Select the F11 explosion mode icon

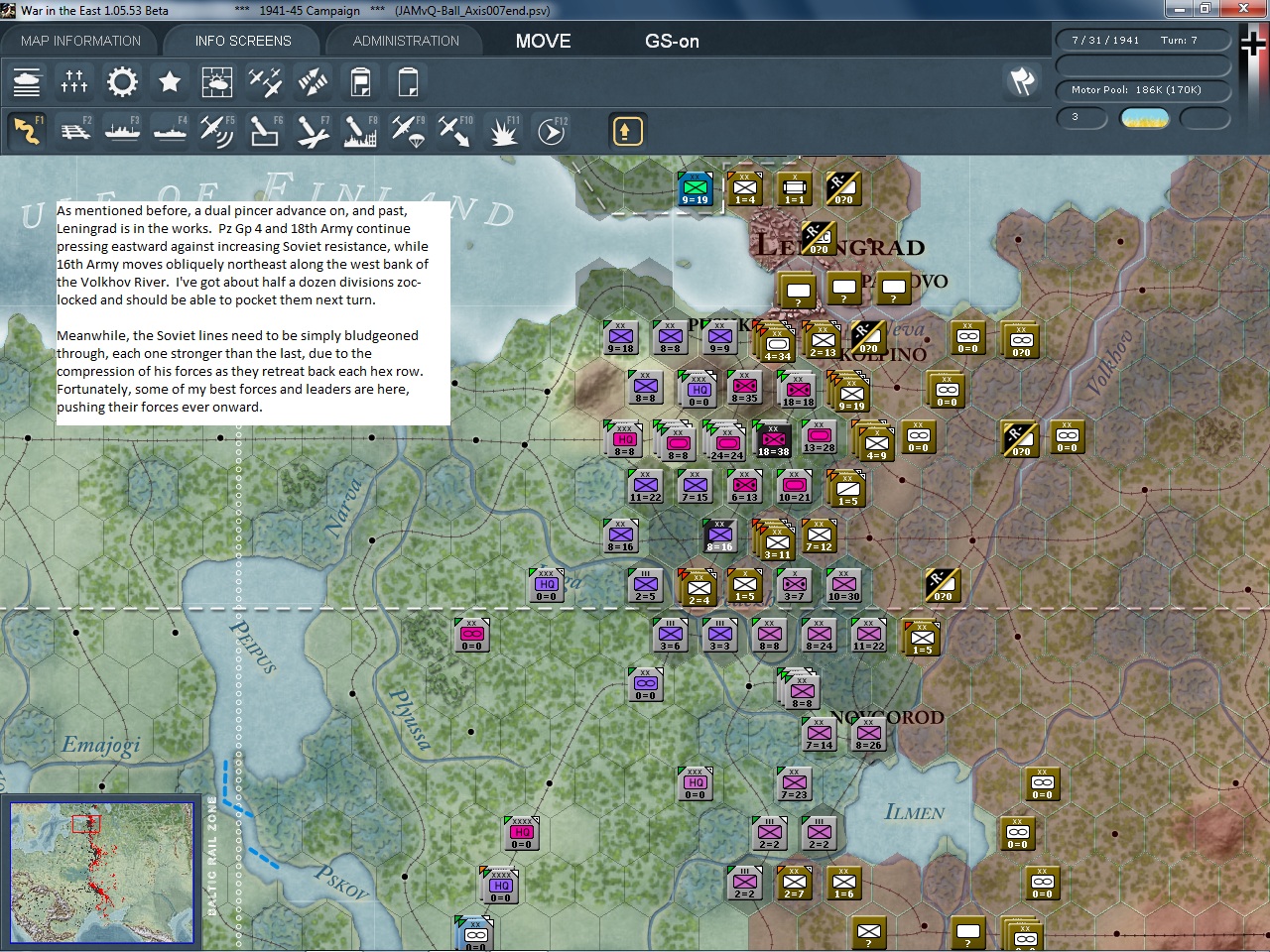504,131
